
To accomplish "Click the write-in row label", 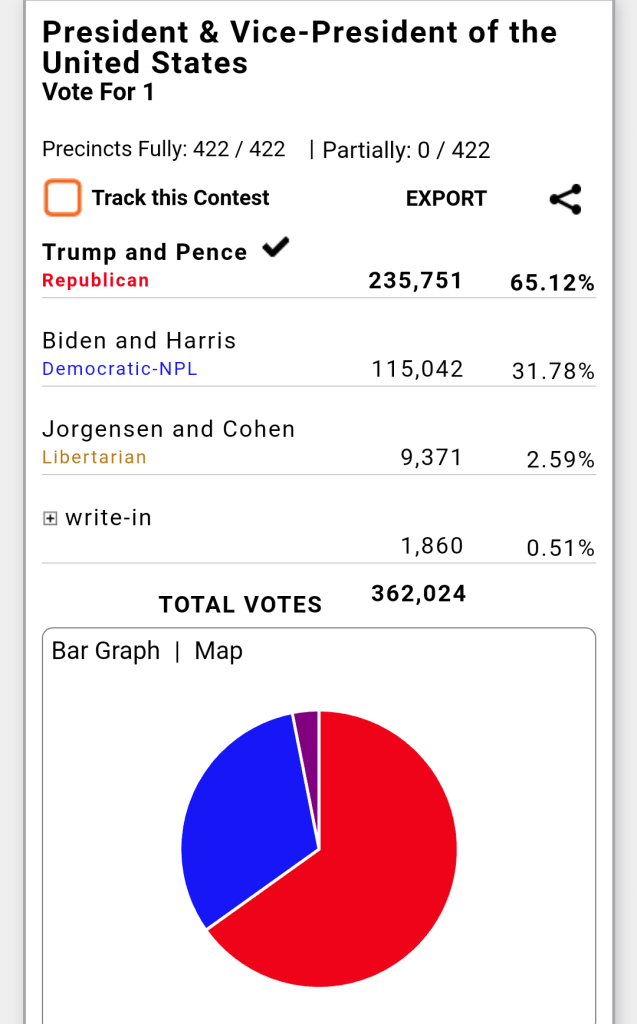I will point(108,518).
